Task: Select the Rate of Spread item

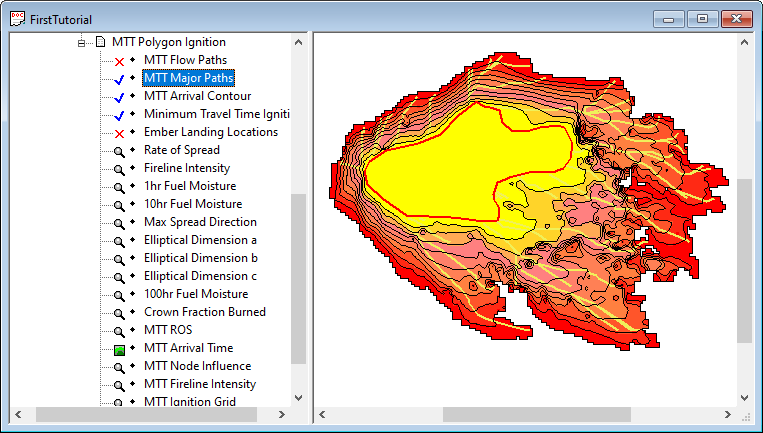Action: (x=182, y=150)
